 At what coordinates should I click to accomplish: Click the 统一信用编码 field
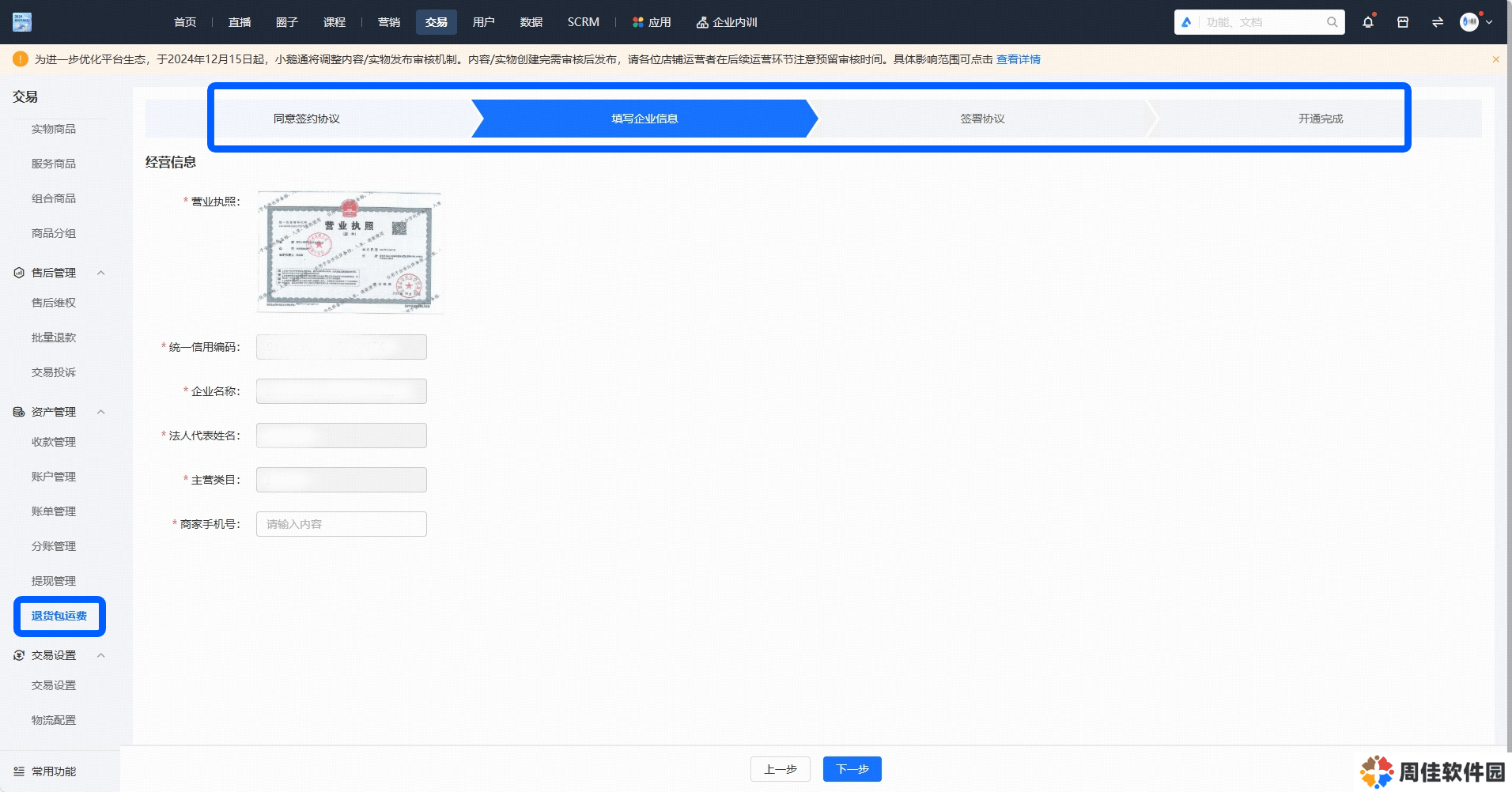pos(342,347)
